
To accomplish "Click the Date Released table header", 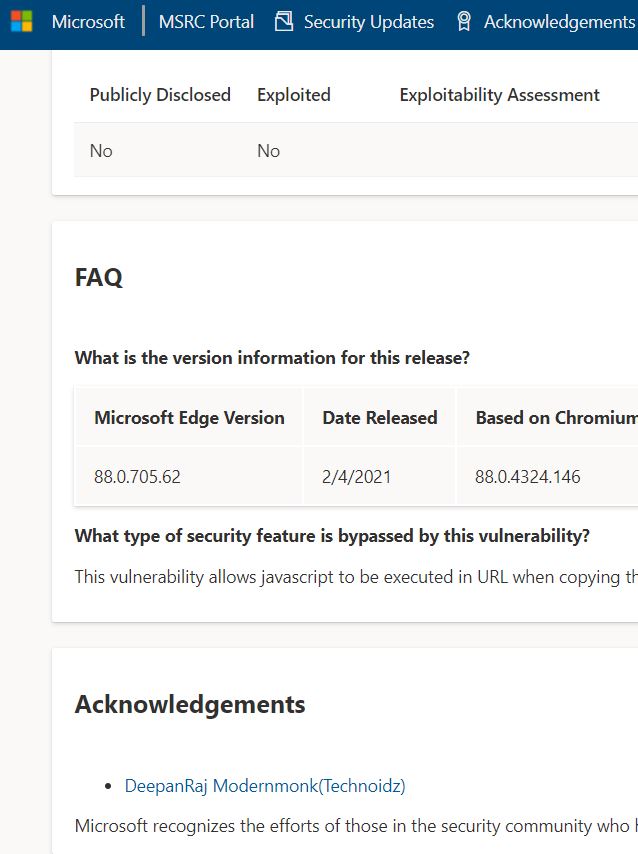I will [380, 418].
